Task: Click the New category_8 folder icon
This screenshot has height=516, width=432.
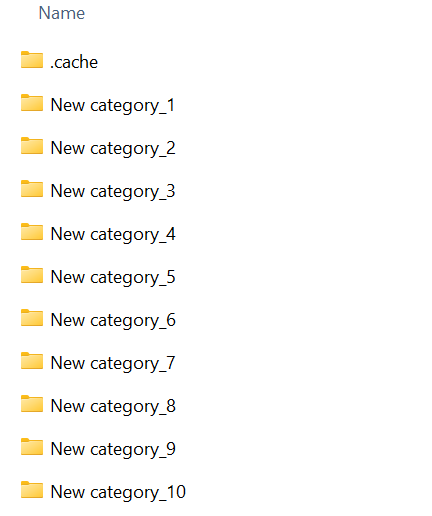Action: pos(32,404)
